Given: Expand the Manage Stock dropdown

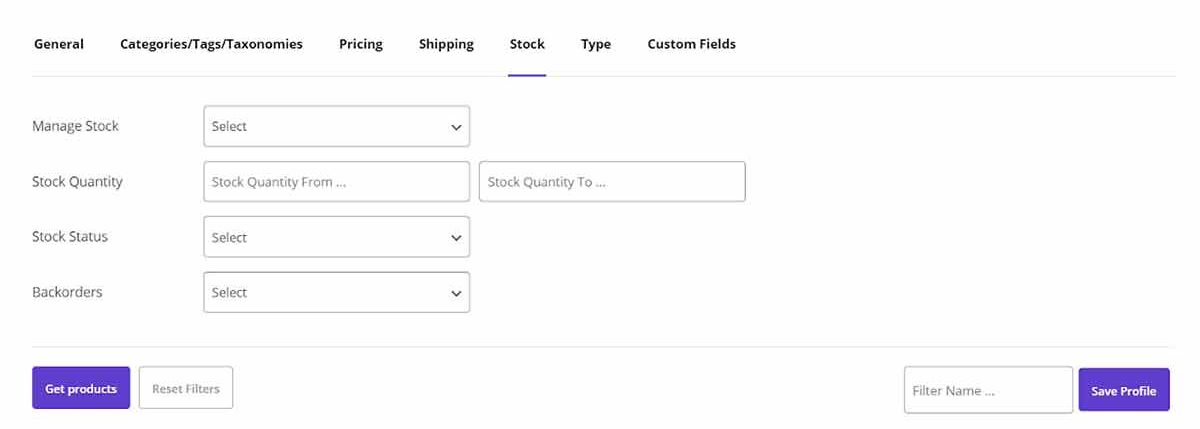Looking at the screenshot, I should (x=336, y=127).
